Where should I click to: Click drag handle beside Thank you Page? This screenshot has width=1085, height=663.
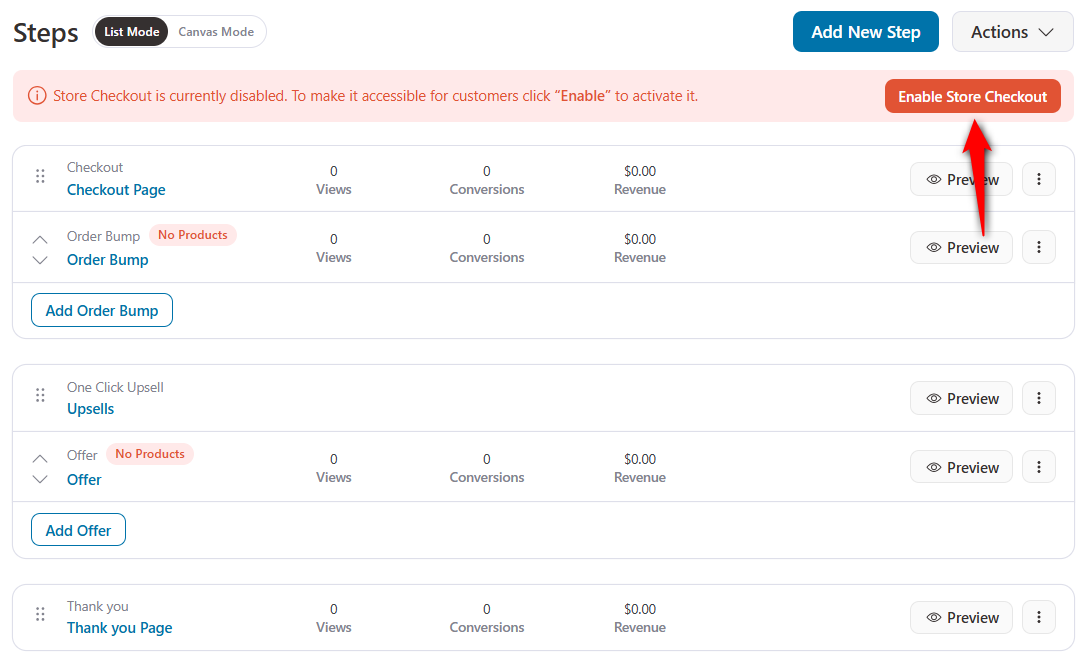[40, 614]
